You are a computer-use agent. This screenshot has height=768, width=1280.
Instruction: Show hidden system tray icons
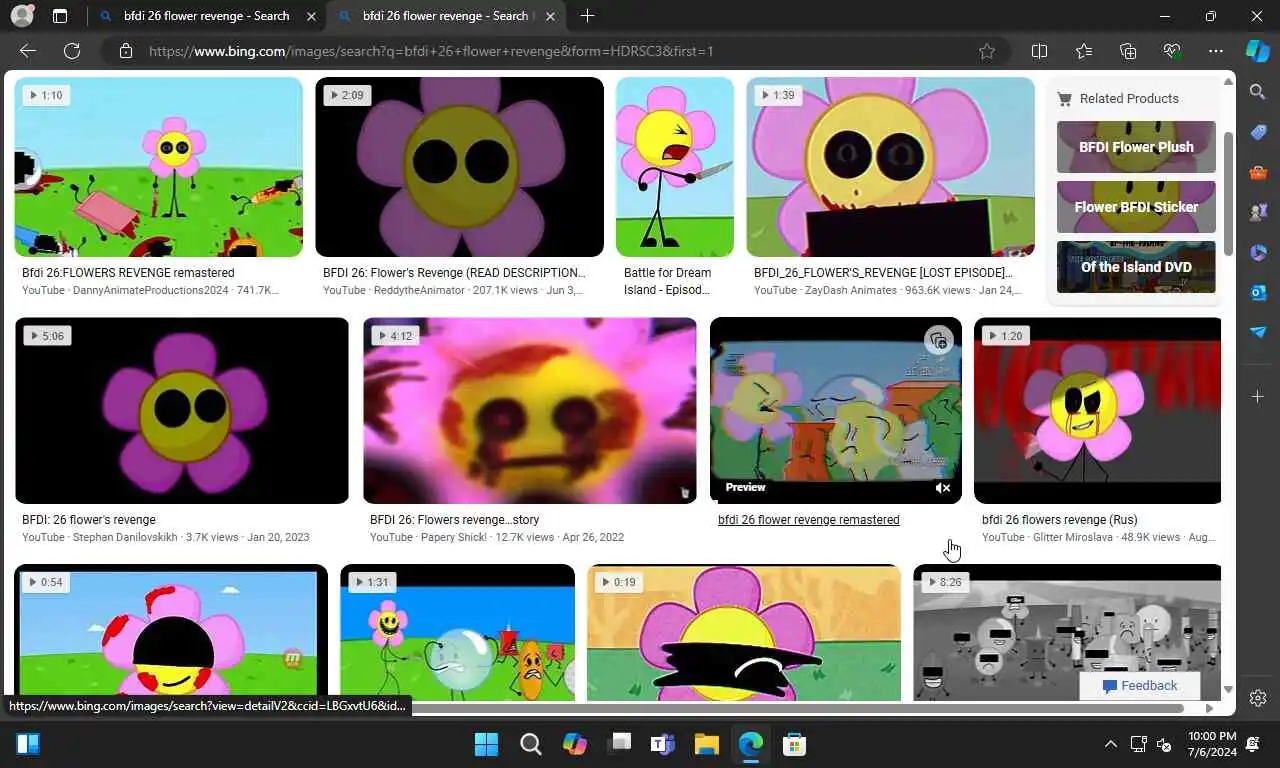coord(1110,744)
